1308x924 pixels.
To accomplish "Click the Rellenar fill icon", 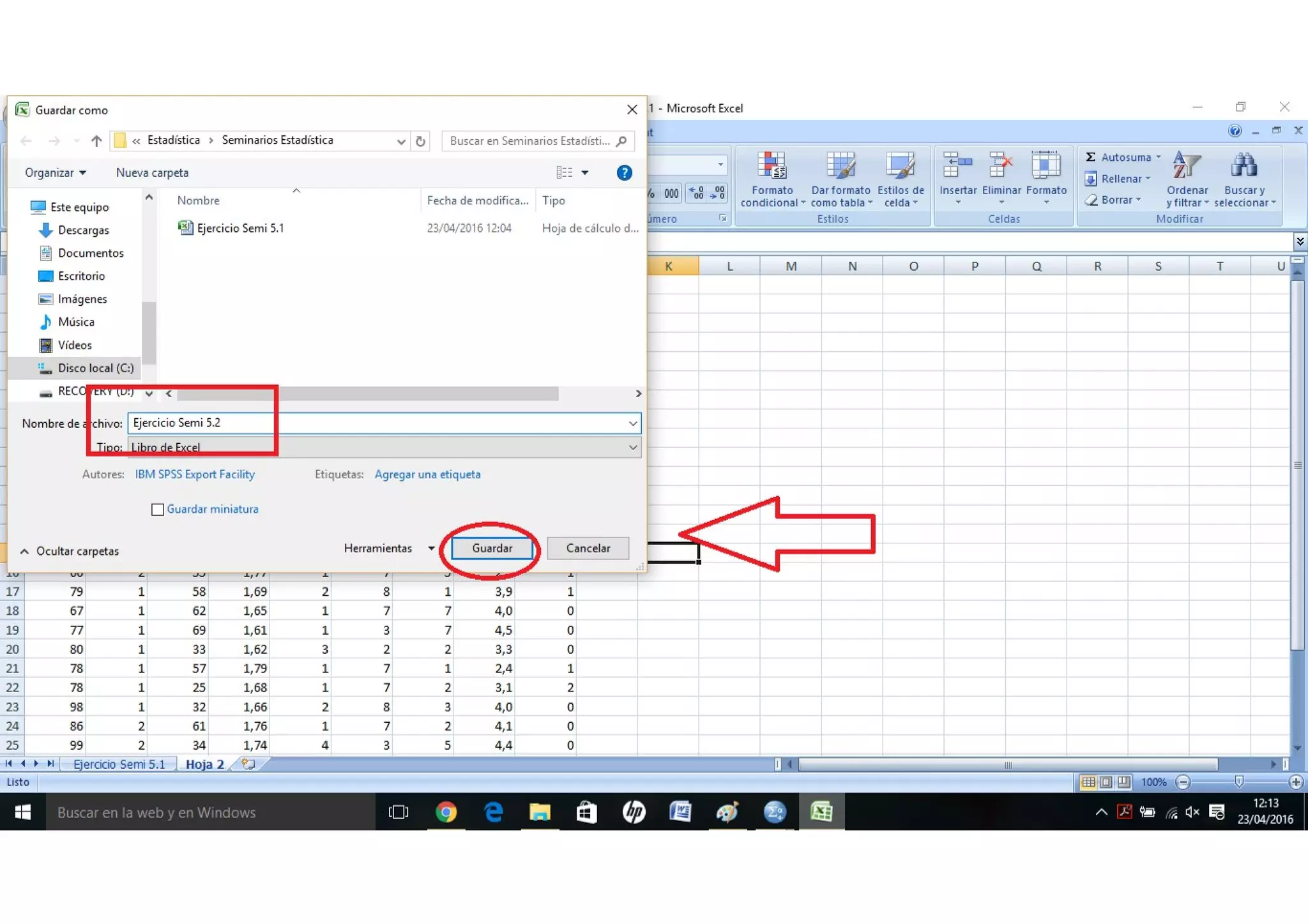I will tap(1091, 179).
